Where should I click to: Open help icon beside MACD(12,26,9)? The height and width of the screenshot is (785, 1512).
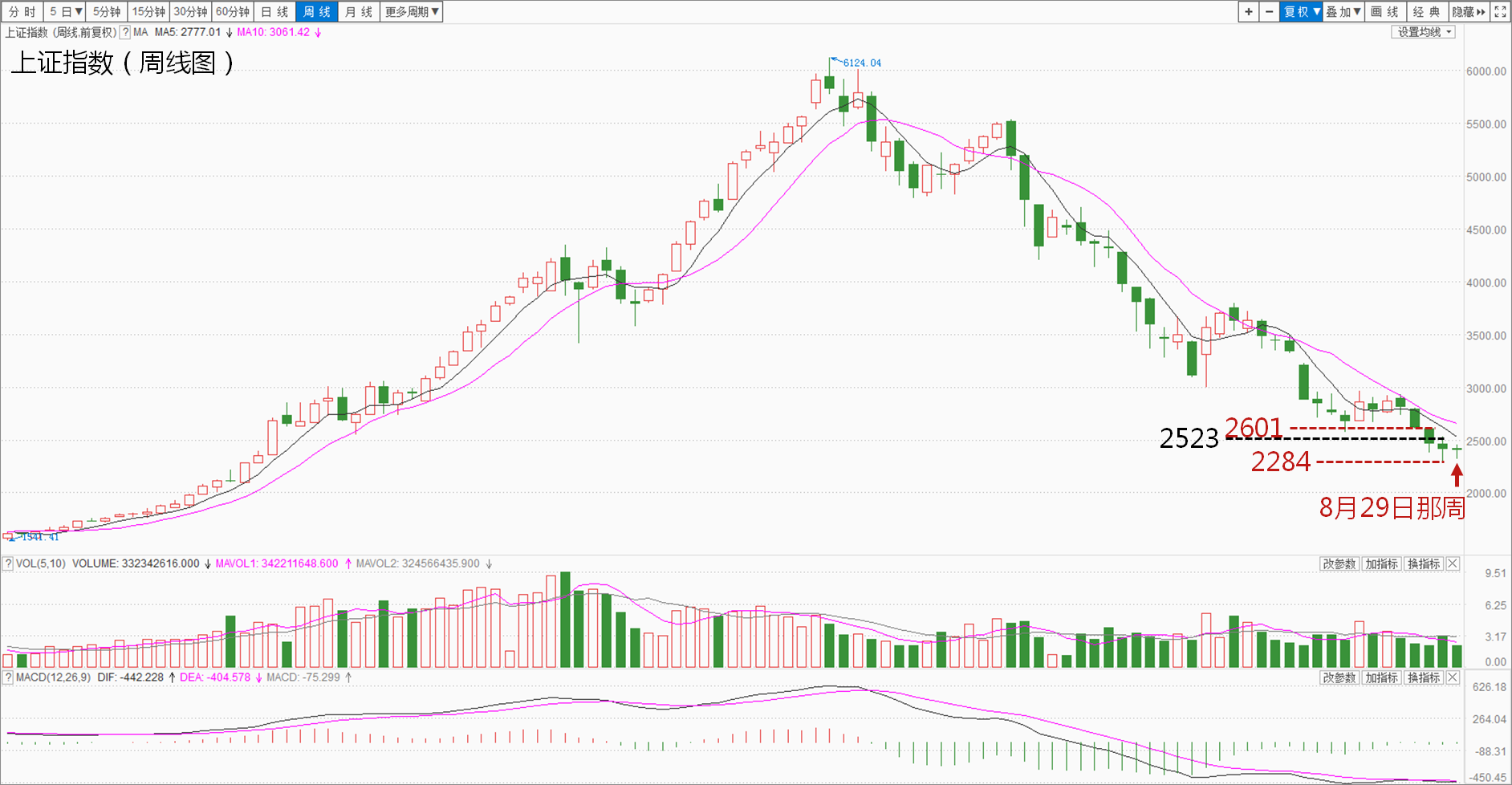point(8,677)
